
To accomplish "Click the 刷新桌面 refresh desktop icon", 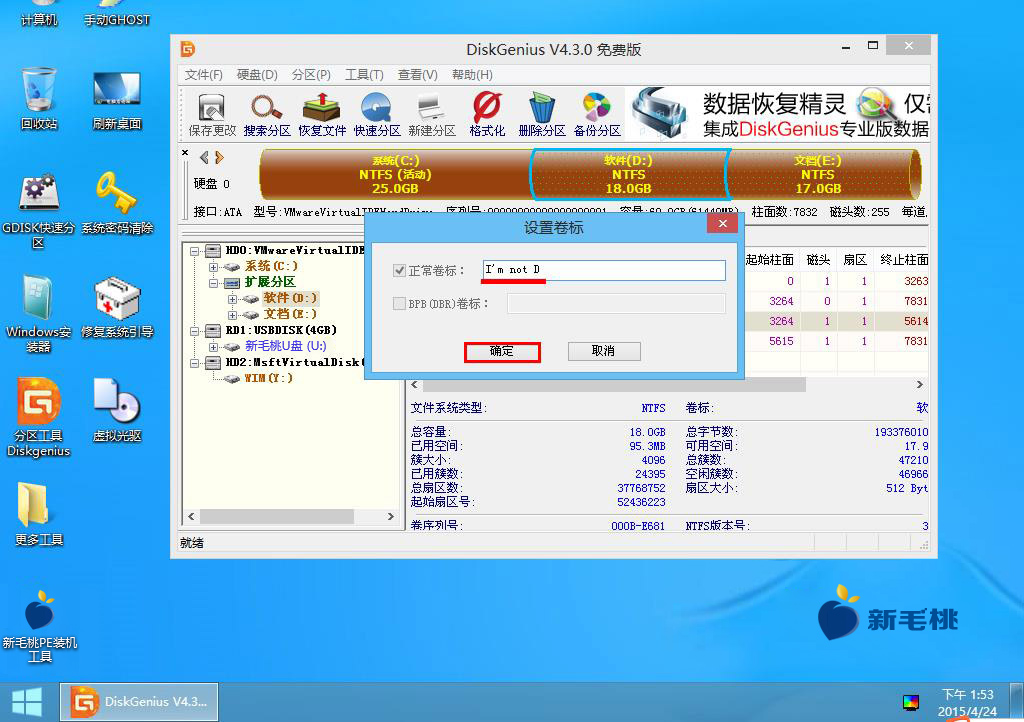I will click(x=117, y=101).
